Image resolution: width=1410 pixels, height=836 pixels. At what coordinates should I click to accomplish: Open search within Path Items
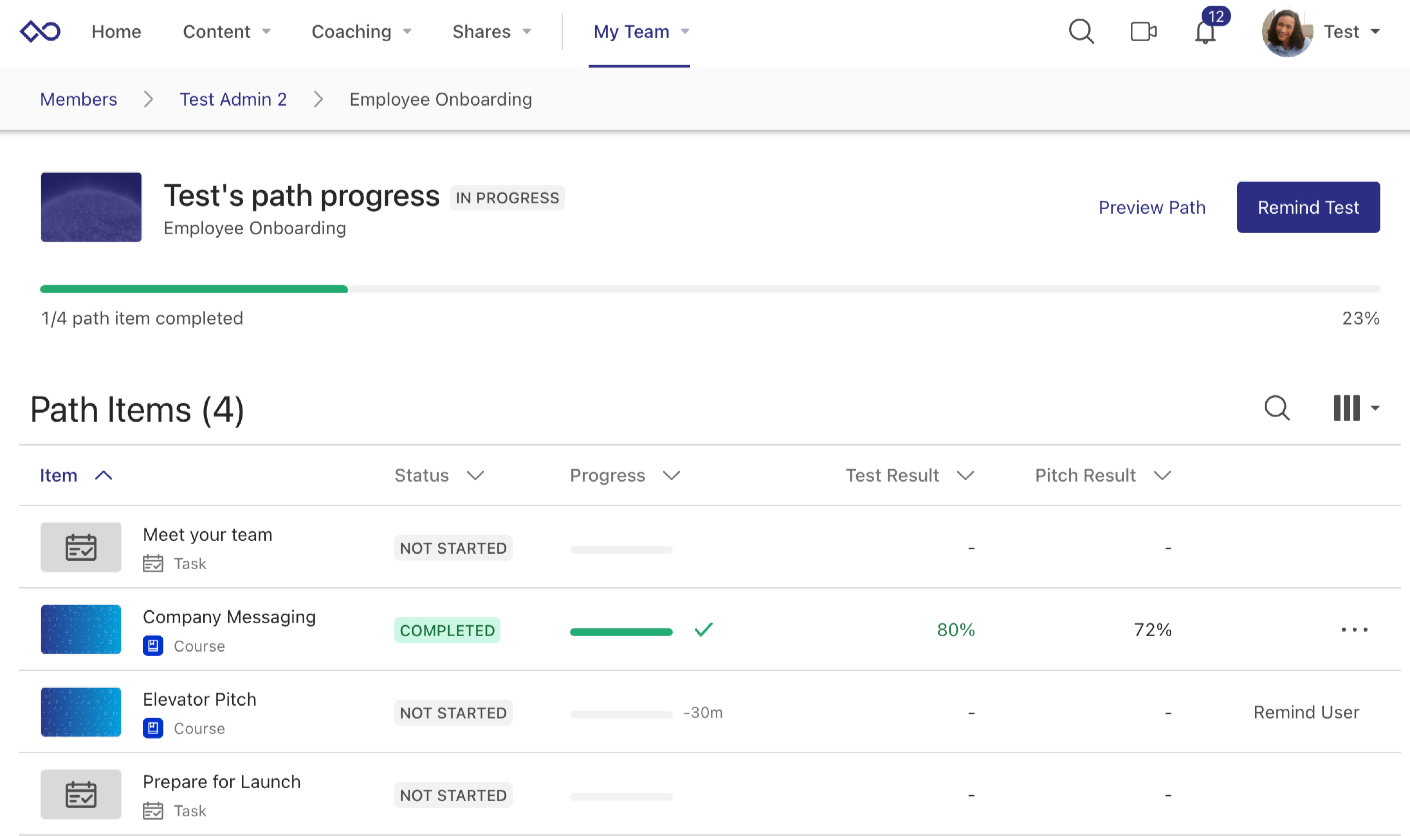pyautogui.click(x=1277, y=408)
